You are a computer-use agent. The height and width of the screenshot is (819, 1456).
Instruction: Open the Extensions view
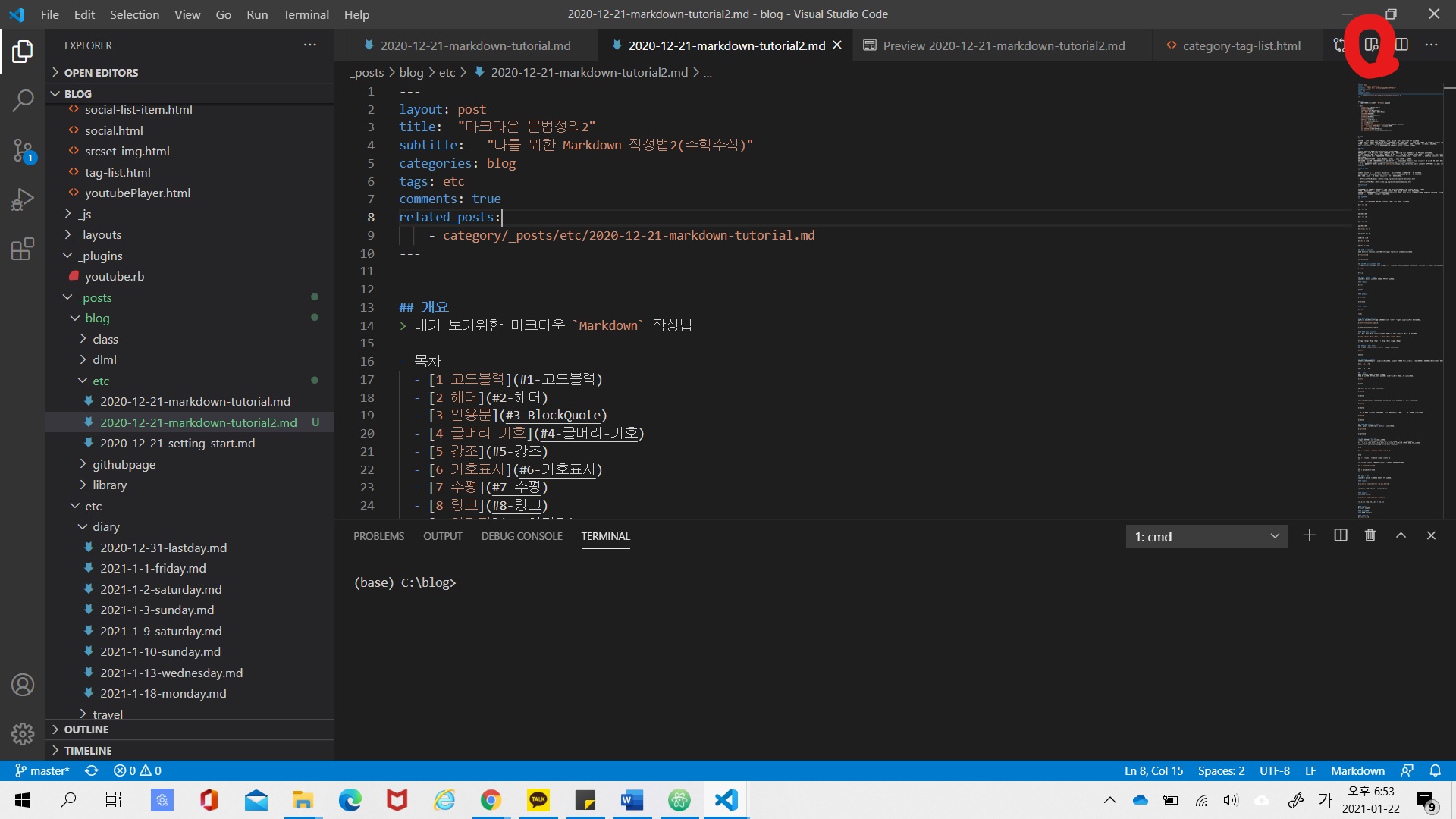[x=23, y=249]
